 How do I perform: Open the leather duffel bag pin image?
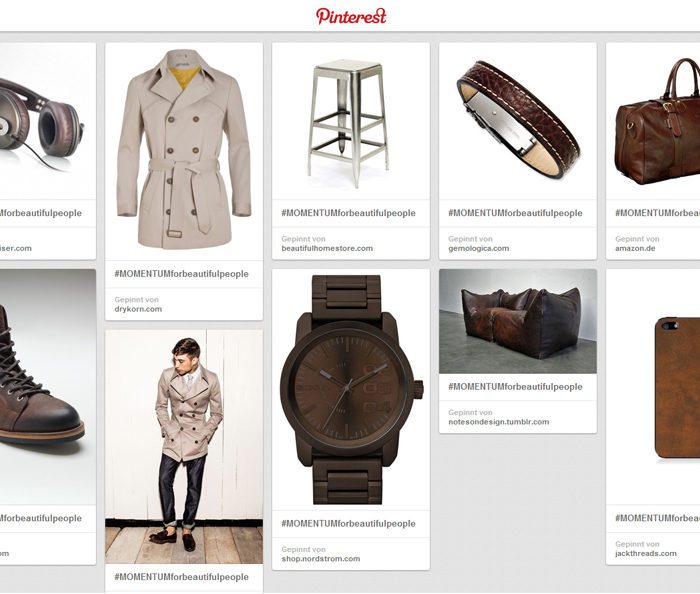click(653, 121)
